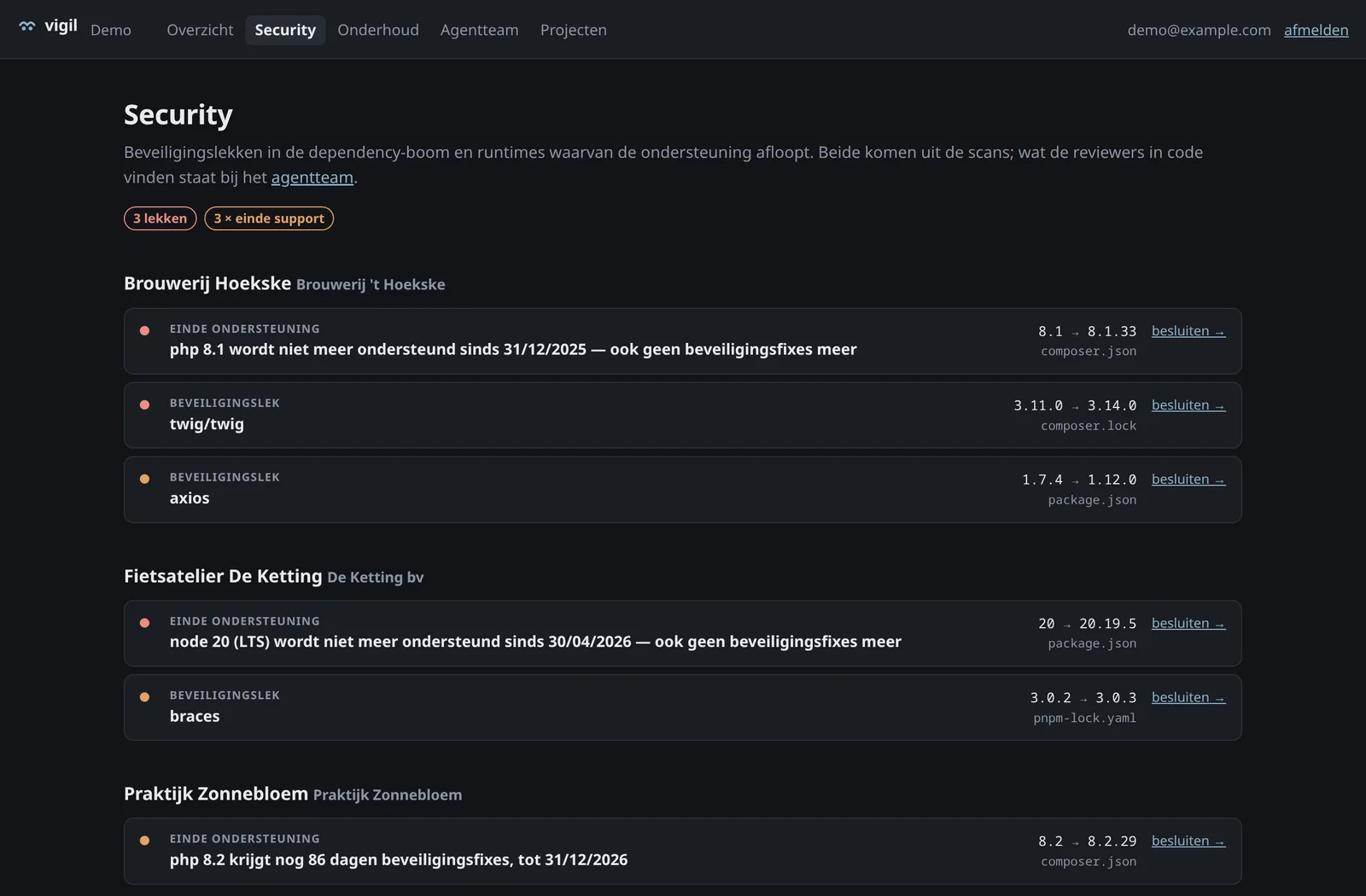Follow the agentteam link in the description

pos(312,177)
